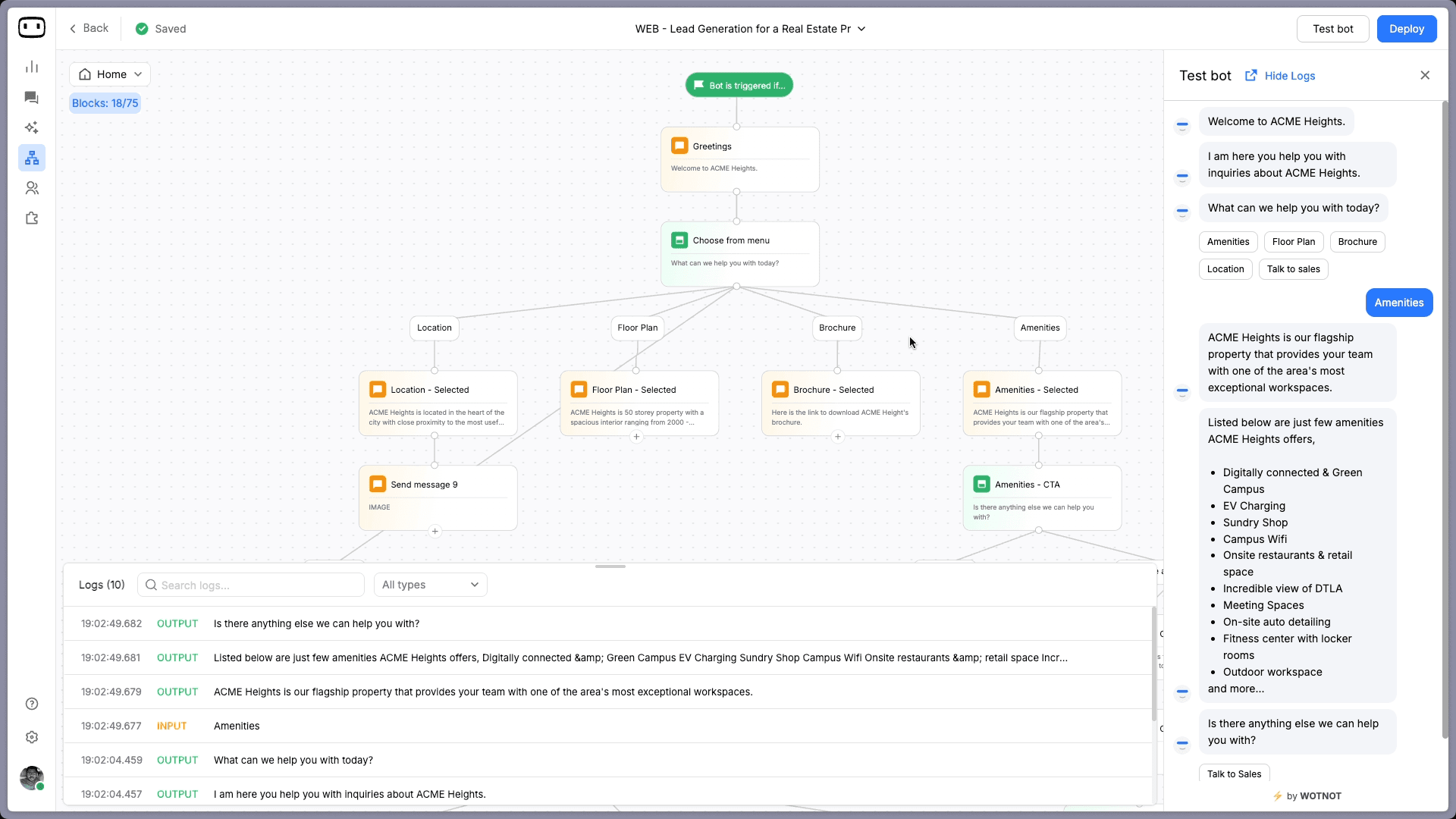Open the settings gear sidebar icon

31,737
